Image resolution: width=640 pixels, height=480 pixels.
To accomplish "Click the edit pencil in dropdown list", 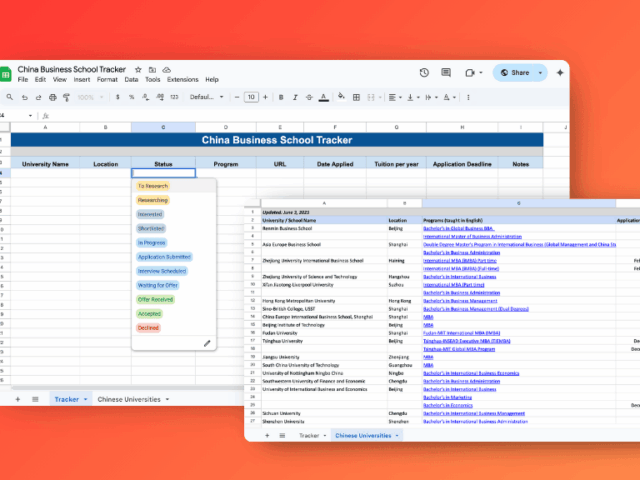I will 207,343.
